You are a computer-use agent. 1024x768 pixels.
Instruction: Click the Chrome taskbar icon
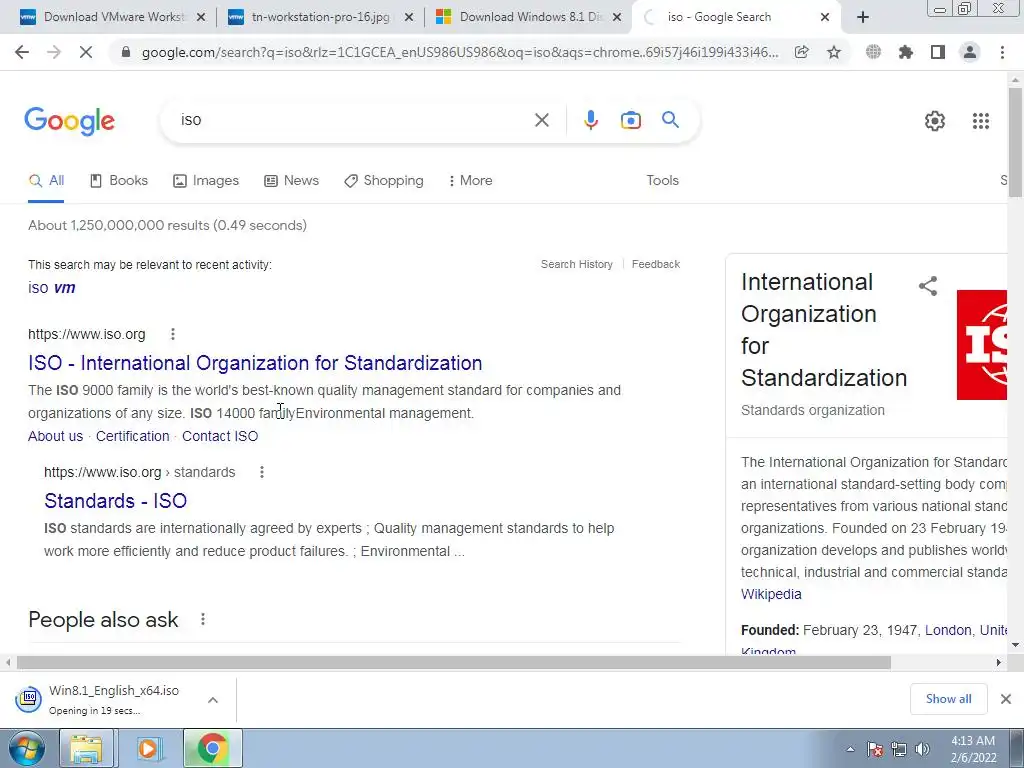(212, 749)
